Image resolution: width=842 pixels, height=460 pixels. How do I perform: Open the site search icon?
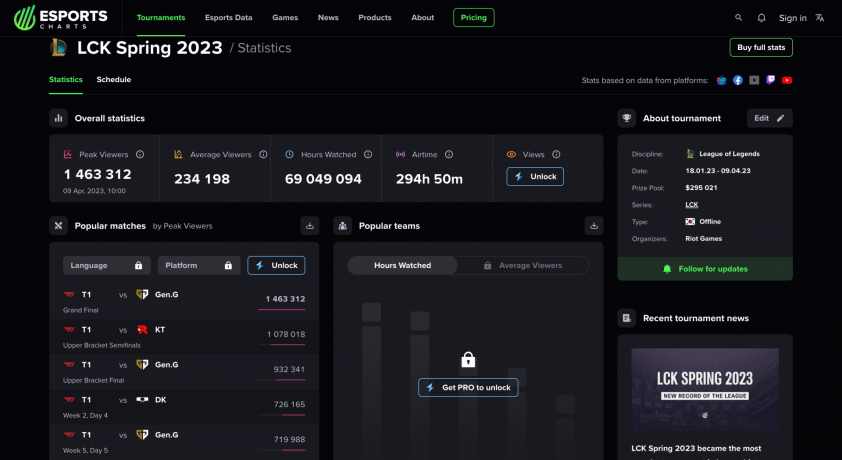click(x=738, y=18)
